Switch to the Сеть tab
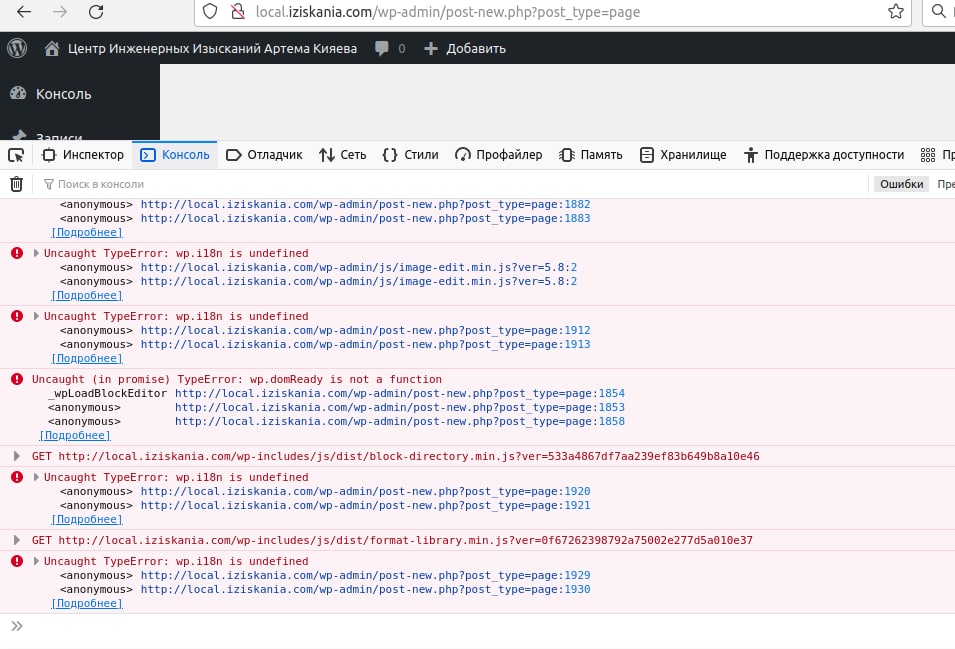Viewport: 955px width, 649px height. click(342, 155)
